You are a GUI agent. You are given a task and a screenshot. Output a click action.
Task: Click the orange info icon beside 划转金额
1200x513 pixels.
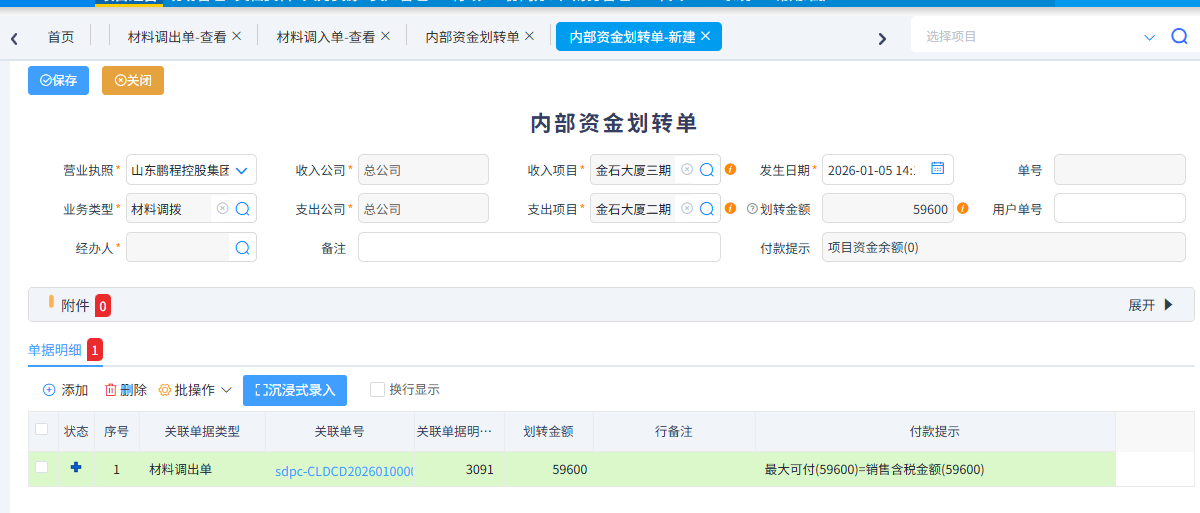pyautogui.click(x=962, y=209)
